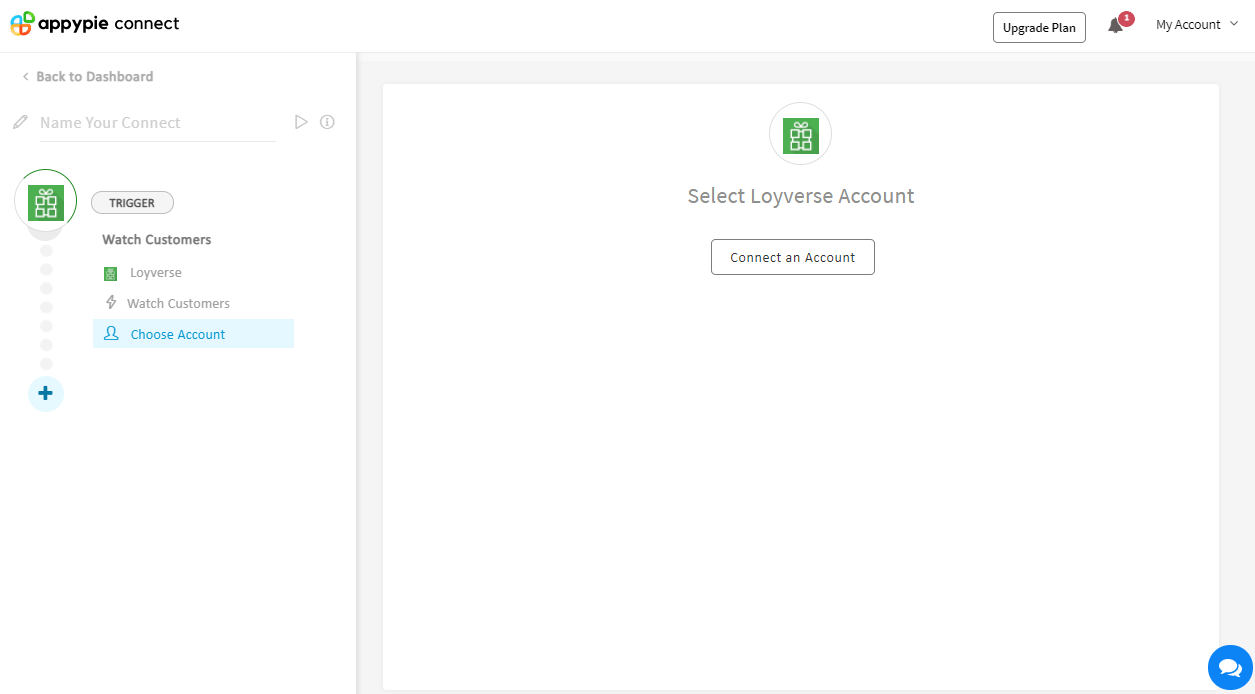
Task: Click the TRIGGER badge
Action: click(132, 203)
